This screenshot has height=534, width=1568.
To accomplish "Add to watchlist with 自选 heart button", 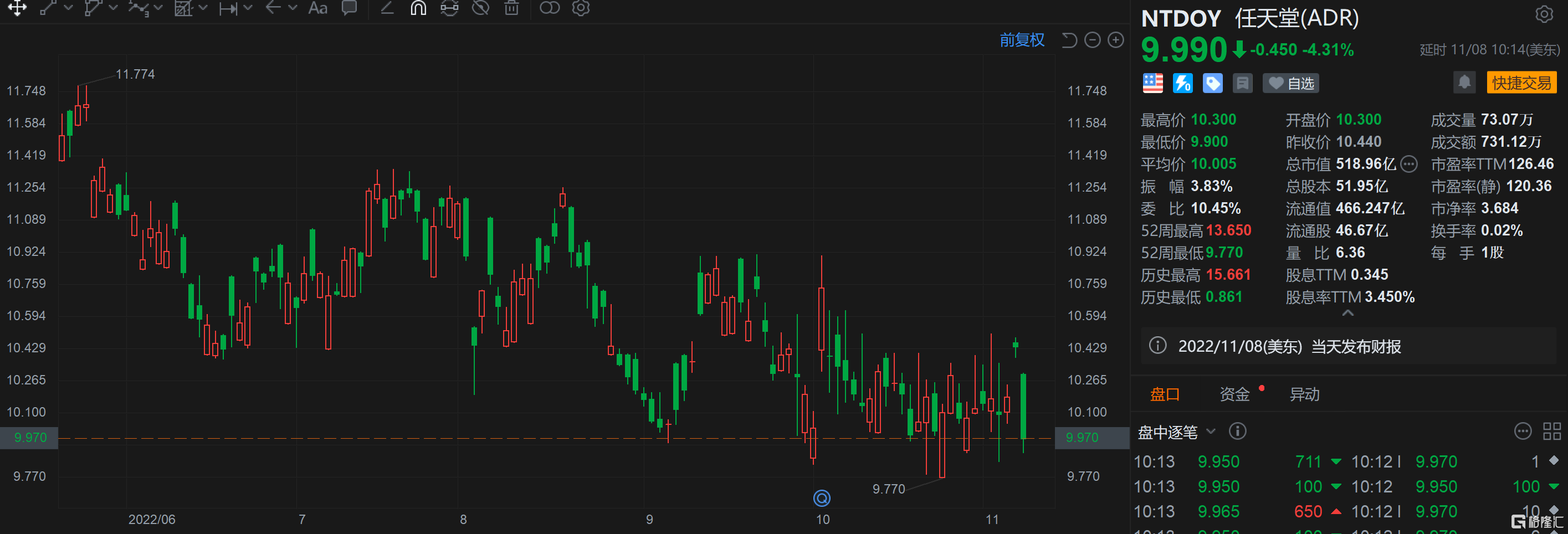I will pyautogui.click(x=1291, y=84).
